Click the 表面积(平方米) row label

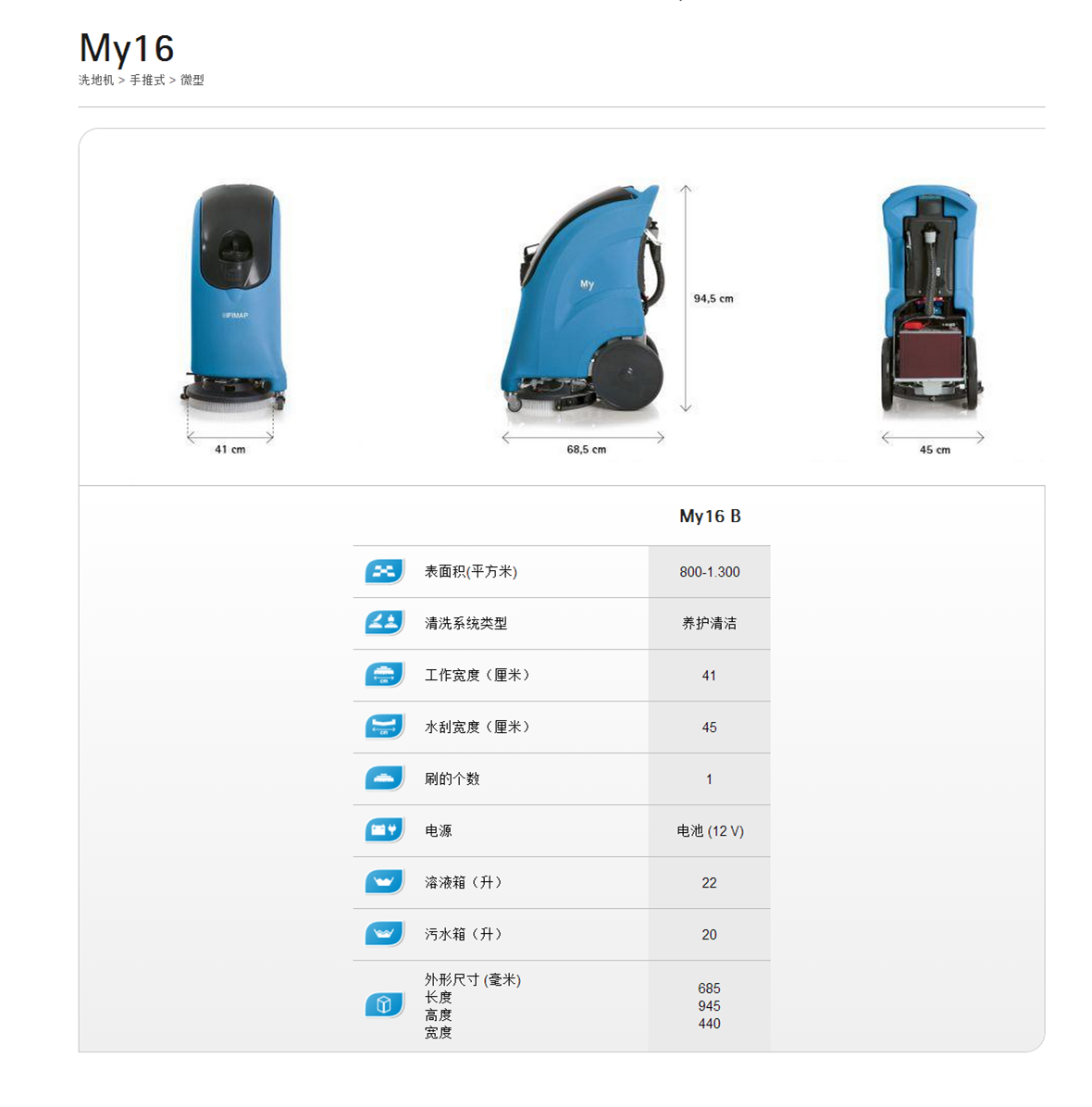pos(471,572)
